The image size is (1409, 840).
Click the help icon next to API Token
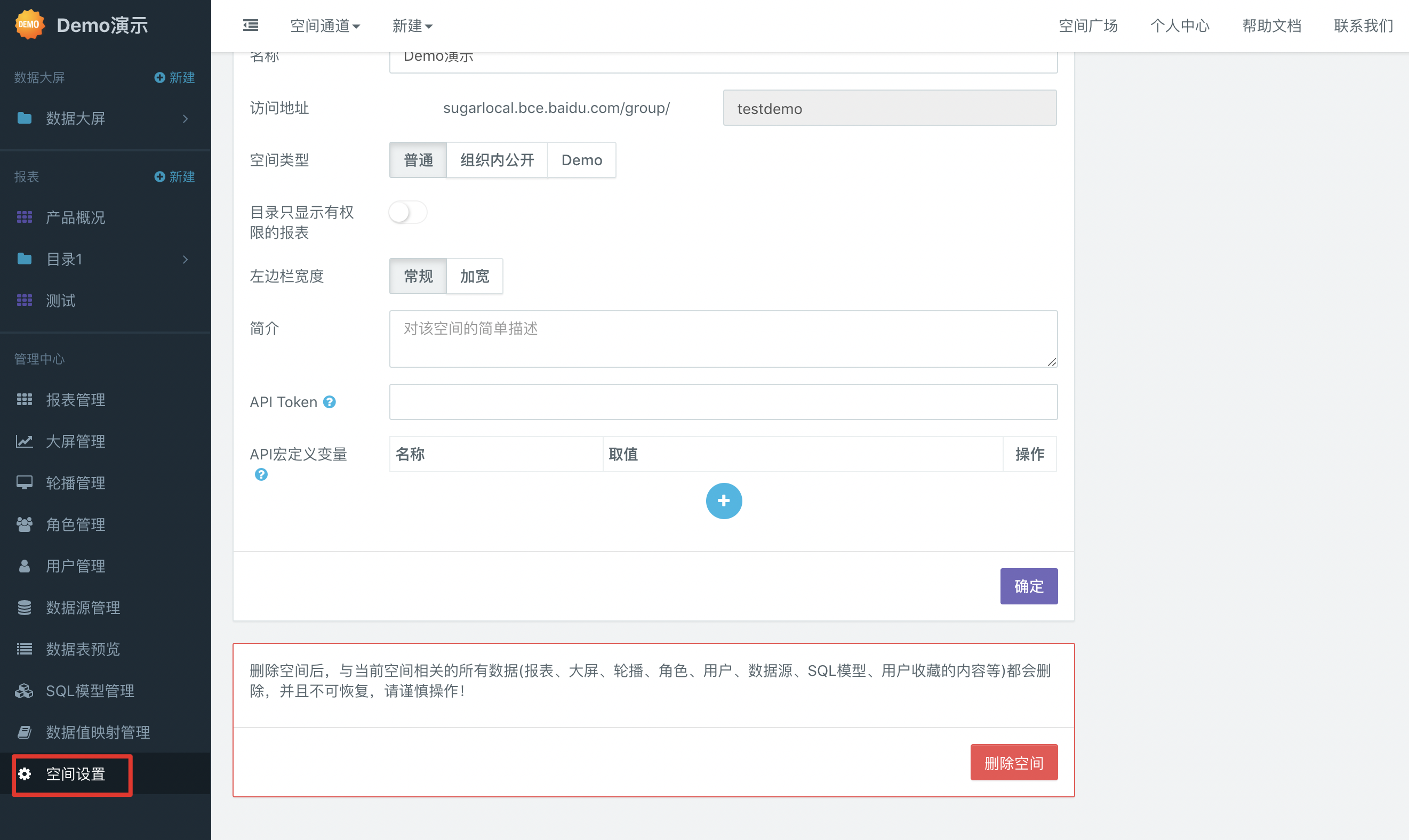329,402
